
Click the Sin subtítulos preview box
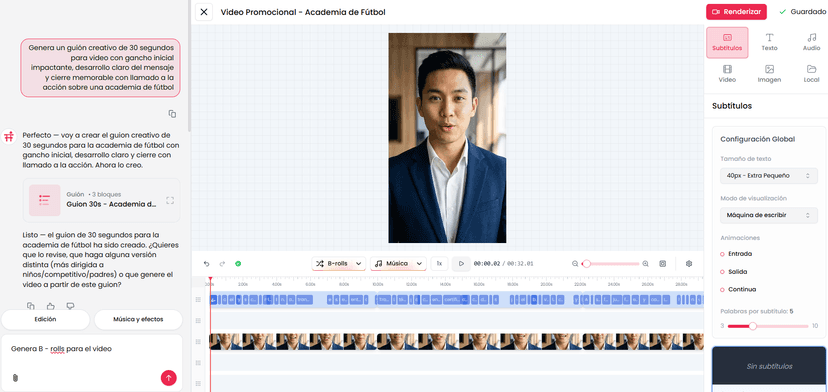click(x=769, y=366)
